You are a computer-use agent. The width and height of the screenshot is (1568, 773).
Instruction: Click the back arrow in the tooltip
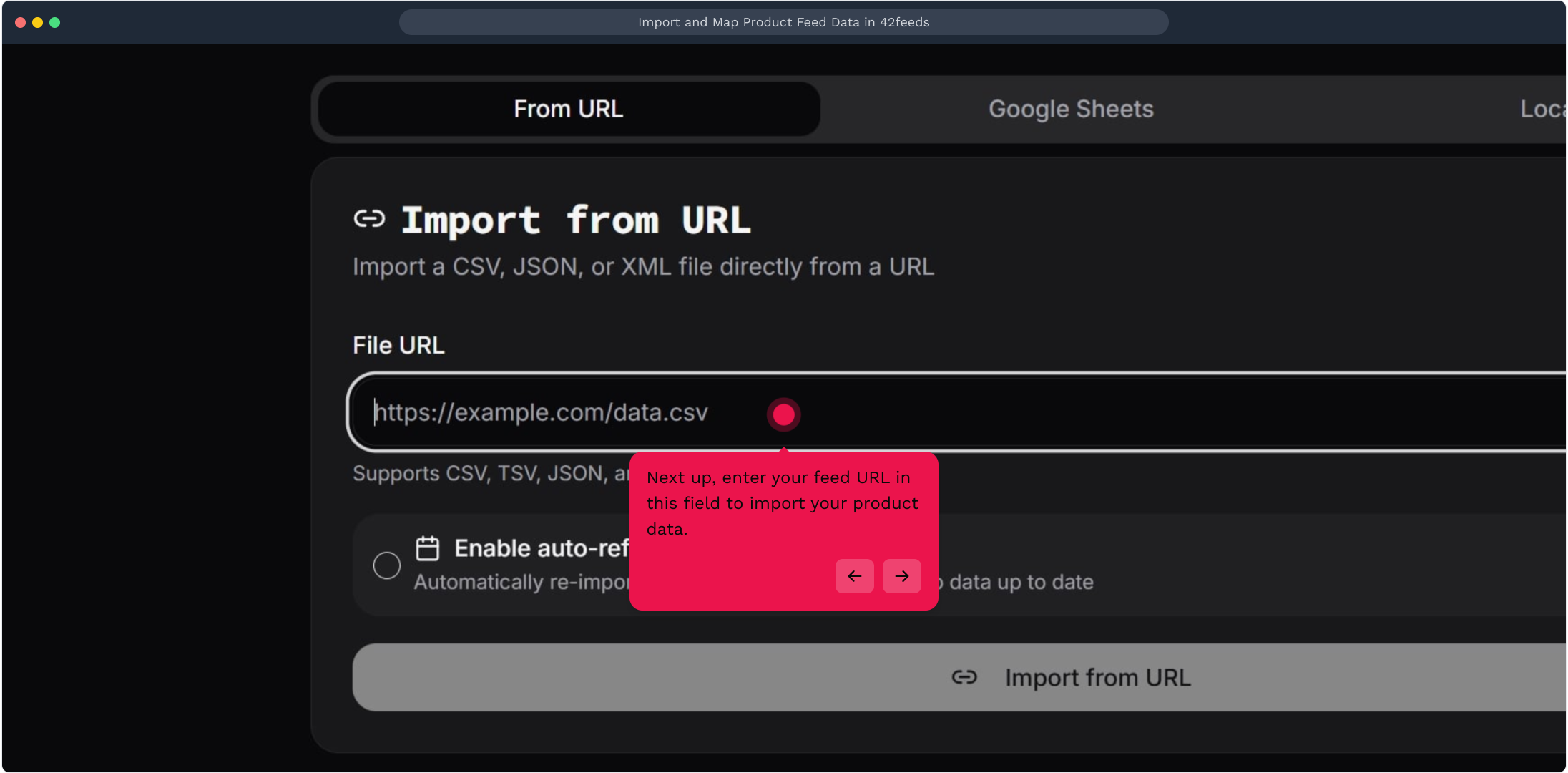tap(854, 576)
